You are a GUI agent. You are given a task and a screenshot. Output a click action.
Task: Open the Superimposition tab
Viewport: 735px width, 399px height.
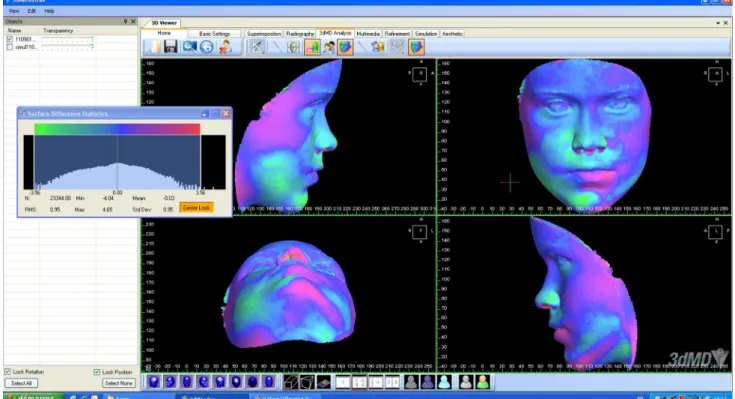263,34
